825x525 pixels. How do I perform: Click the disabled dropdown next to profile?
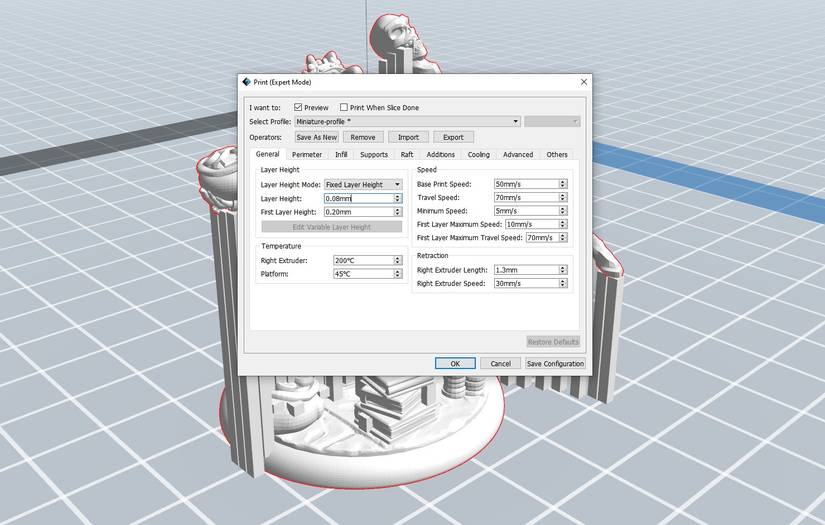point(552,122)
